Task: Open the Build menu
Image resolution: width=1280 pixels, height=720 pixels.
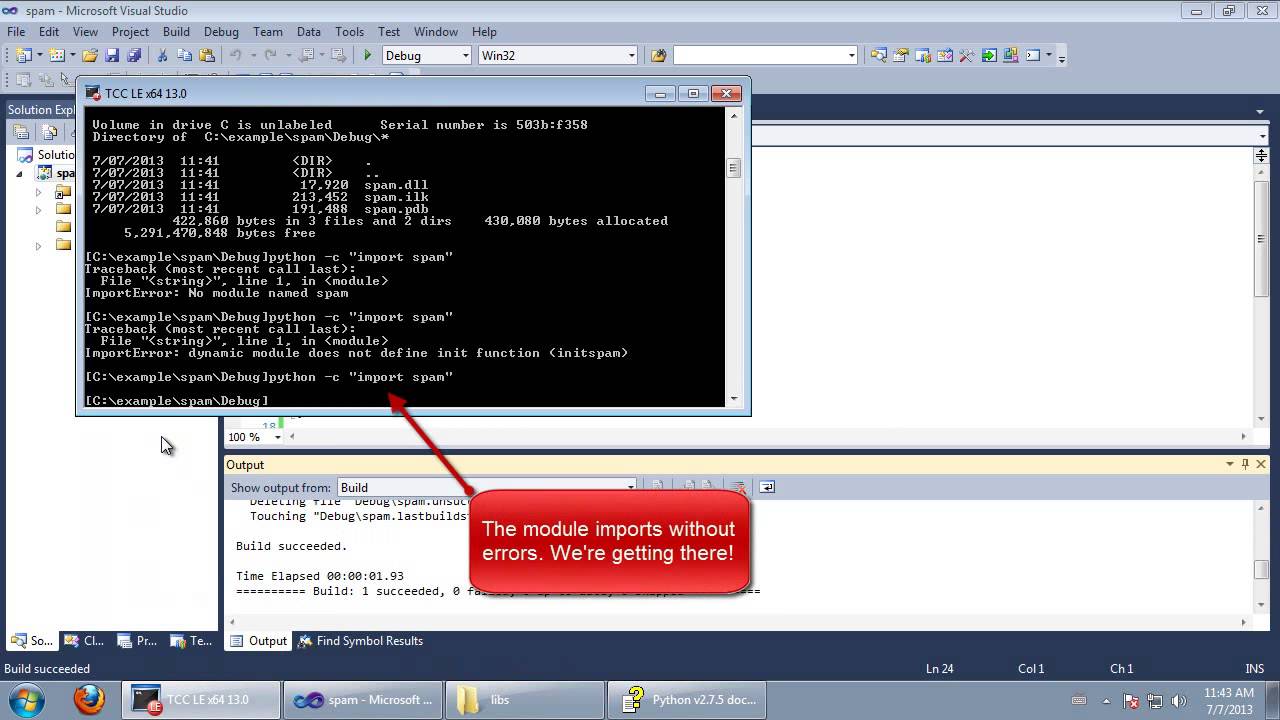Action: click(176, 32)
